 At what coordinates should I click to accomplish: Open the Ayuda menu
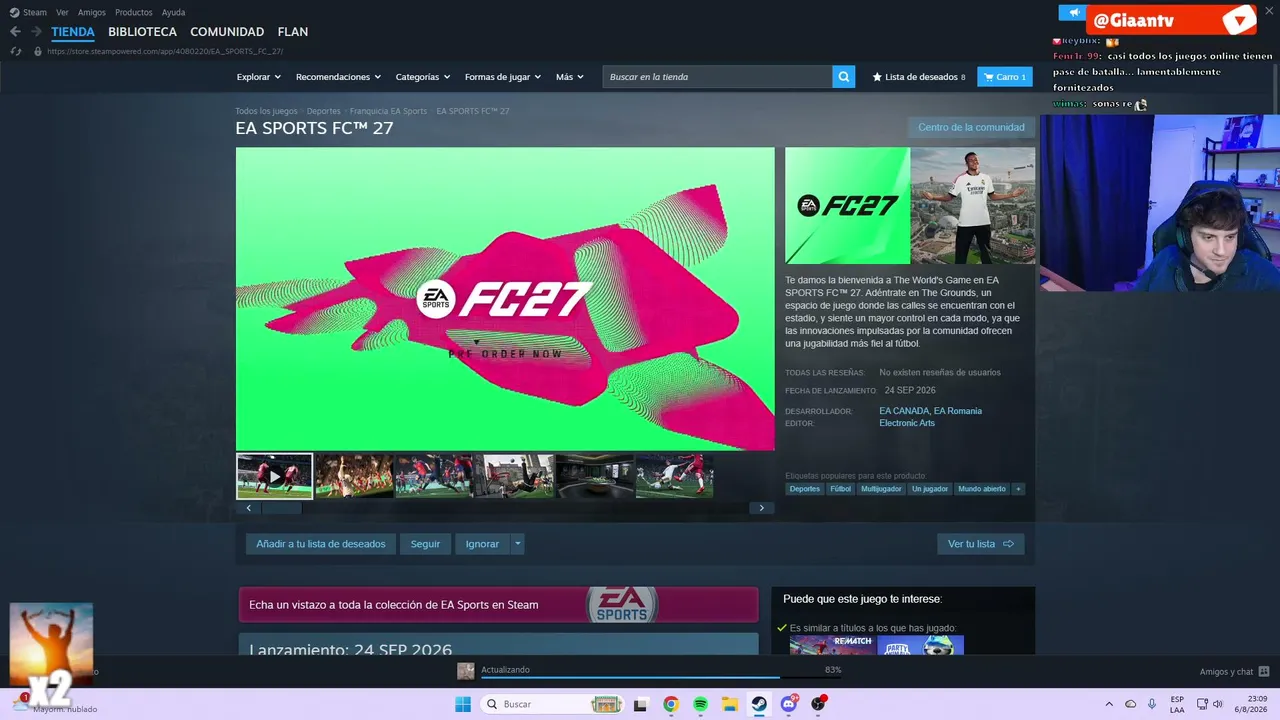173,12
